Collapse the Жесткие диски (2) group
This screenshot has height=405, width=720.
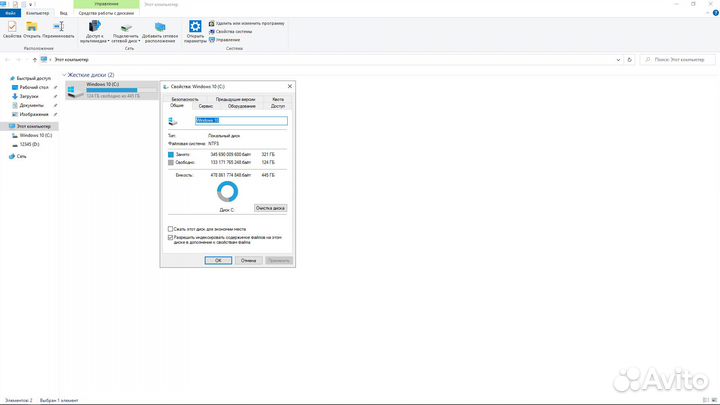64,75
